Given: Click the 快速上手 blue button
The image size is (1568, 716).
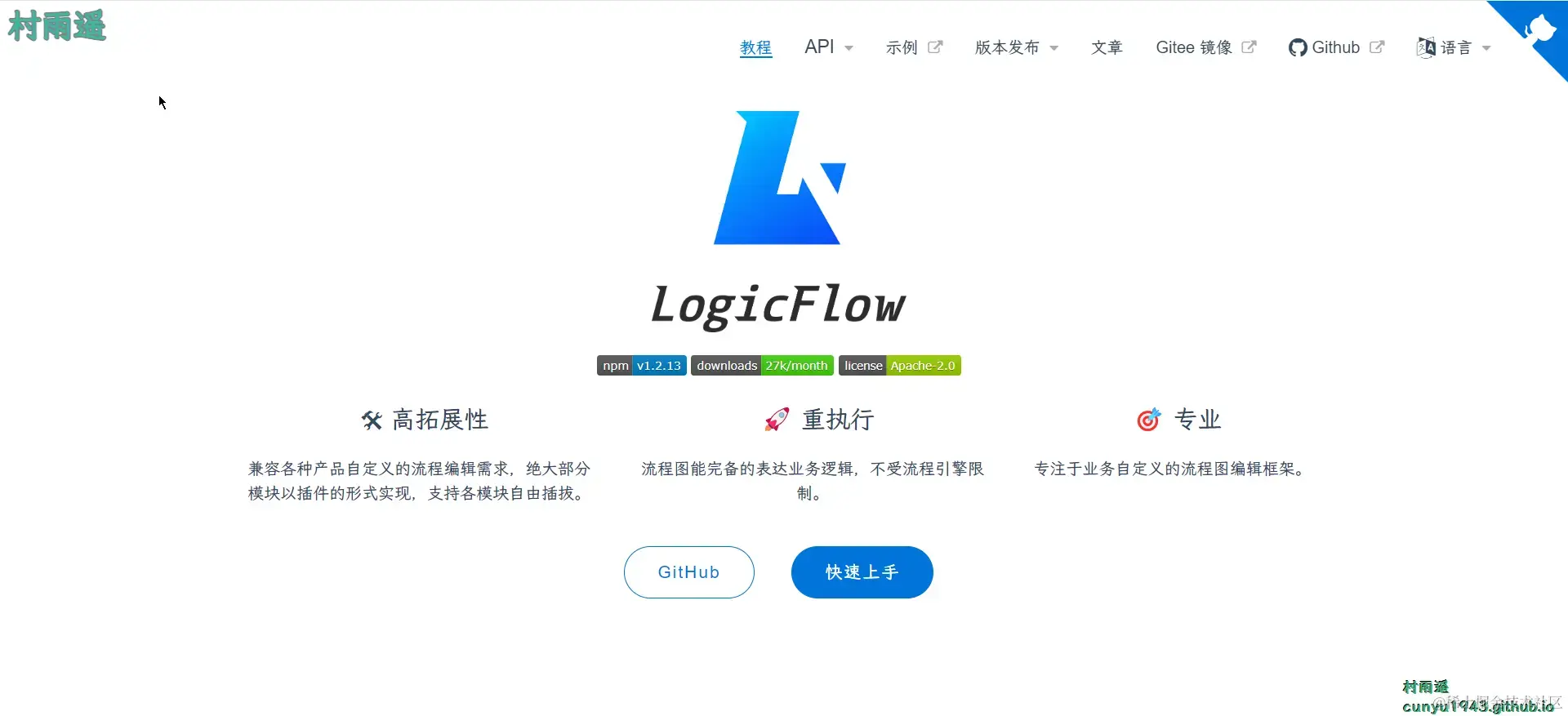Looking at the screenshot, I should pyautogui.click(x=862, y=572).
